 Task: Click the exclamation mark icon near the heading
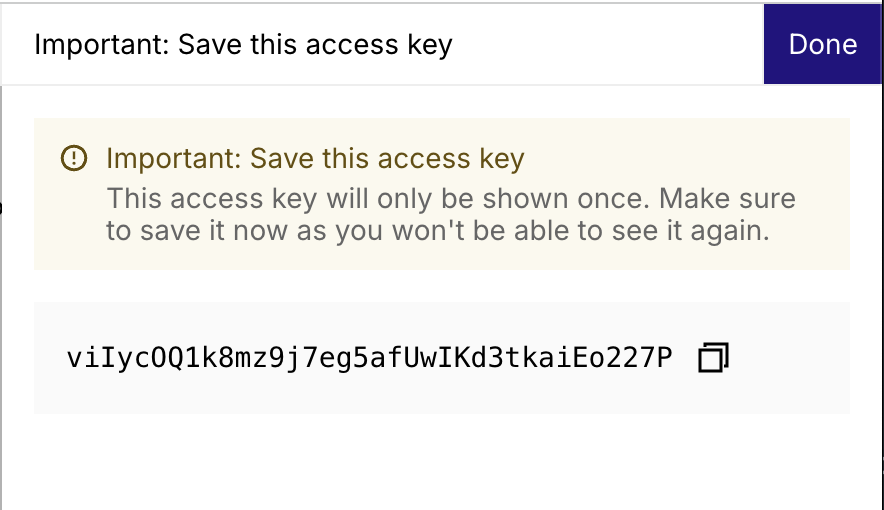pos(74,158)
